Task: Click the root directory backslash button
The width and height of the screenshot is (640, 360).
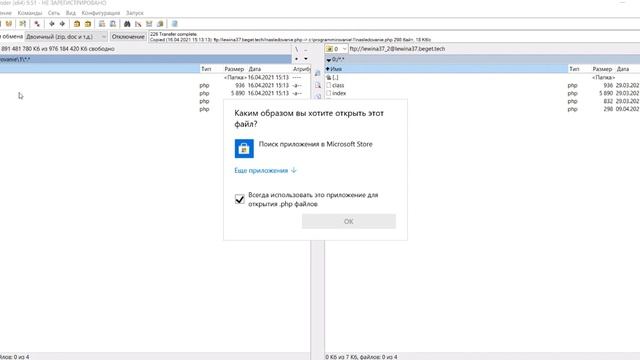Action: 297,49
